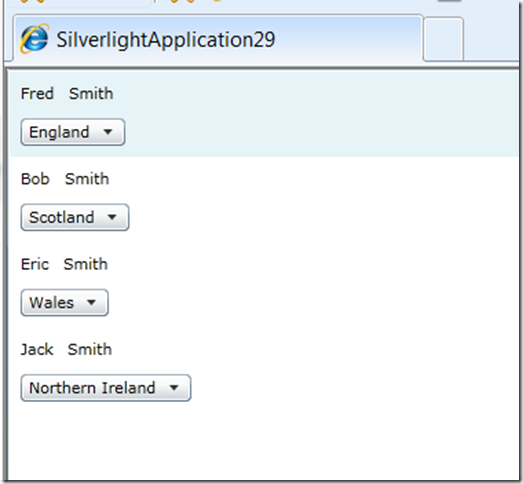The image size is (523, 484).
Task: Select the Bob Smith list item
Action: point(264,199)
